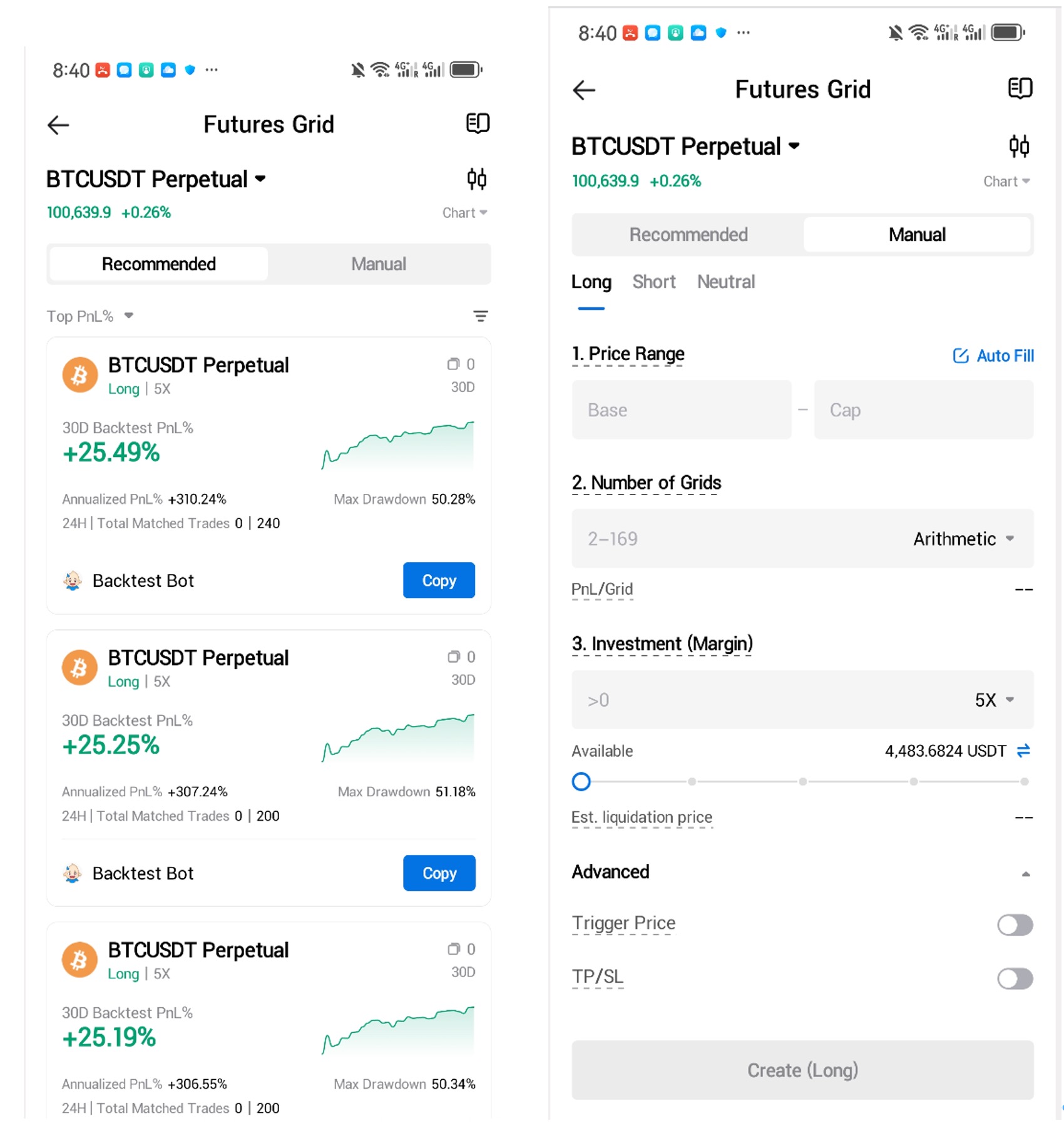This screenshot has height=1133, width=1064.
Task: Turn on the TP/SL switch
Action: [1015, 978]
